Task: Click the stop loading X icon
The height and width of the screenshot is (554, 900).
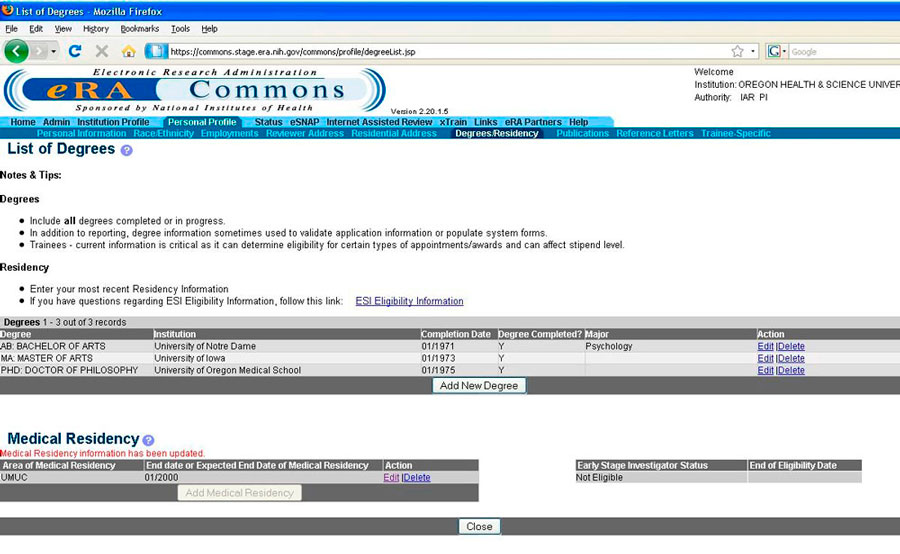Action: [102, 51]
